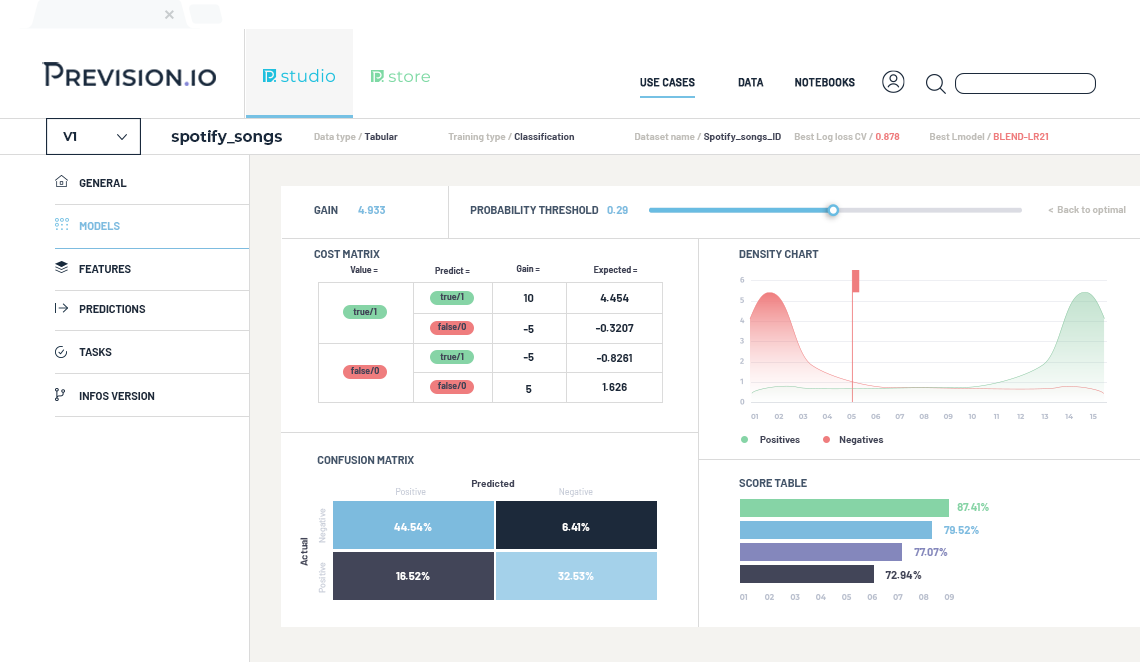The height and width of the screenshot is (662, 1140).
Task: Click the Tasks checkmark icon
Action: click(x=61, y=352)
